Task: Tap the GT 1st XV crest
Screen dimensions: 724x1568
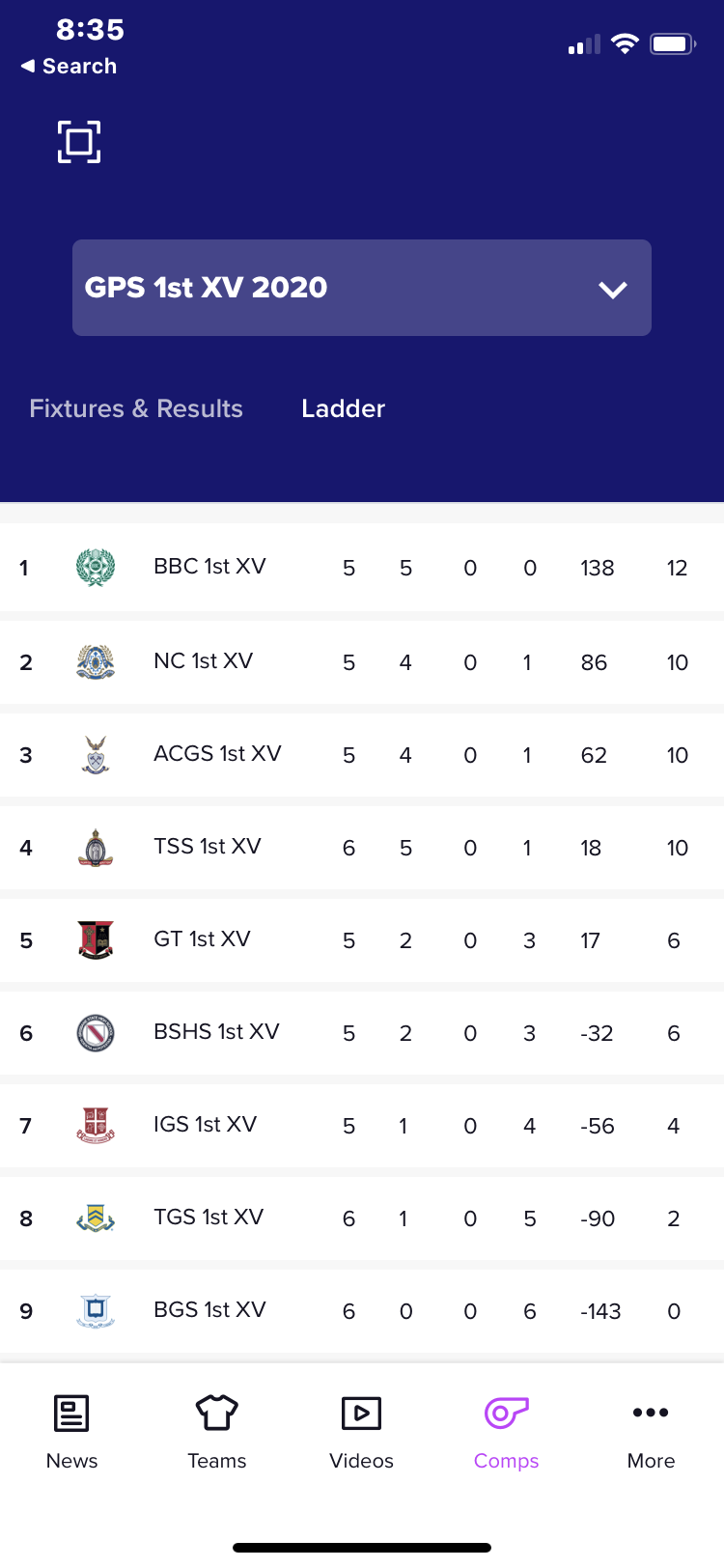Action: pos(96,939)
